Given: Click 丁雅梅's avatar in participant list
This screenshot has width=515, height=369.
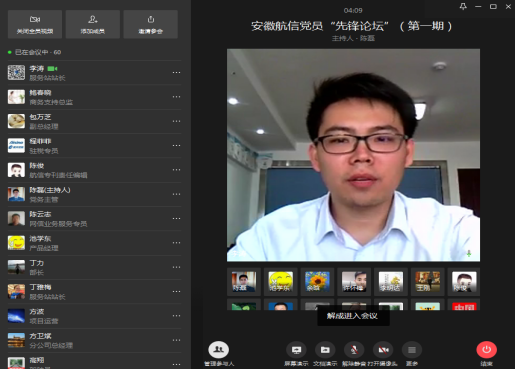Looking at the screenshot, I should point(16,291).
